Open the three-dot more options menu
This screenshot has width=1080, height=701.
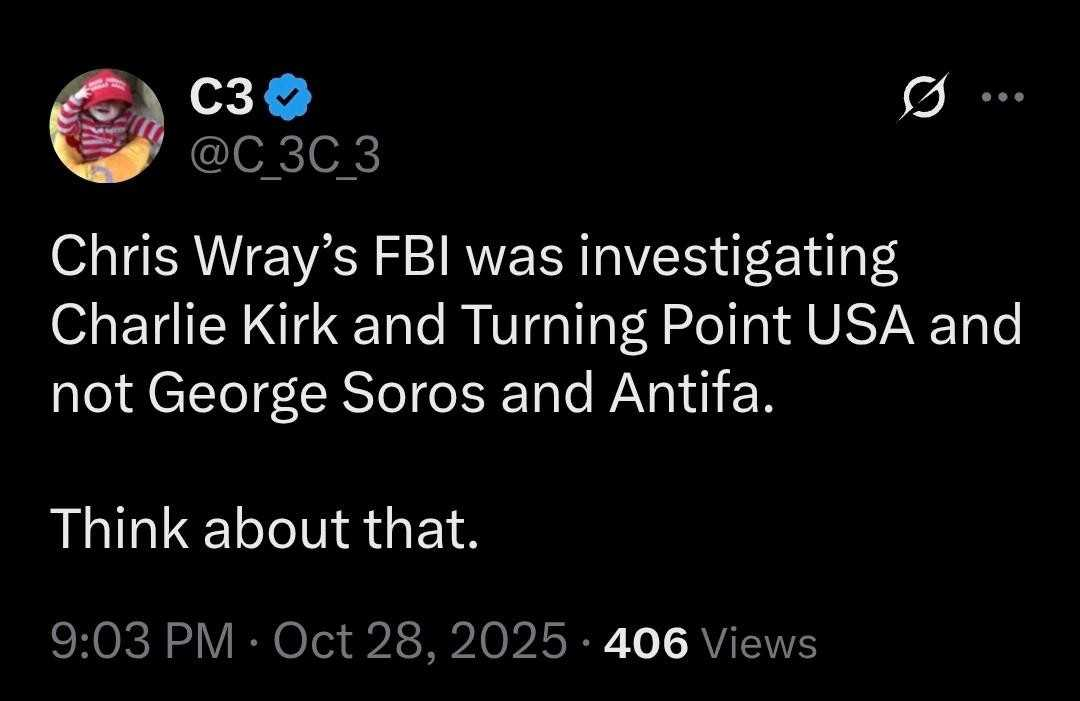(x=1003, y=98)
